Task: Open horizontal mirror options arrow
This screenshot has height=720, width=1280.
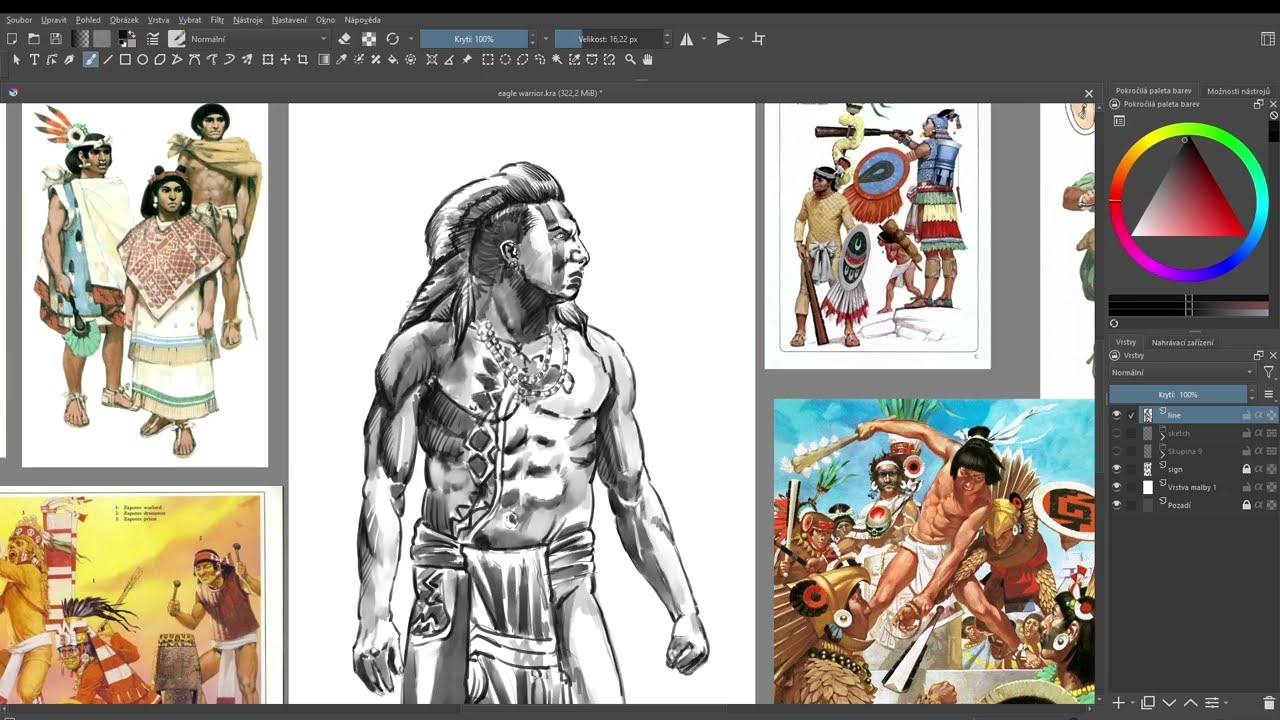Action: click(x=704, y=39)
